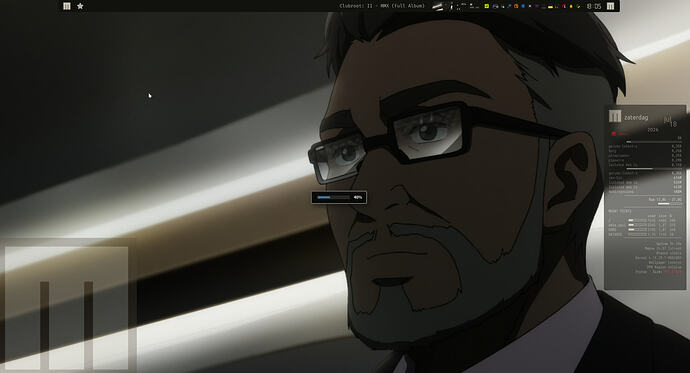Click the Manjaro logo beside the clock
The height and width of the screenshot is (373, 690).
(x=610, y=6)
